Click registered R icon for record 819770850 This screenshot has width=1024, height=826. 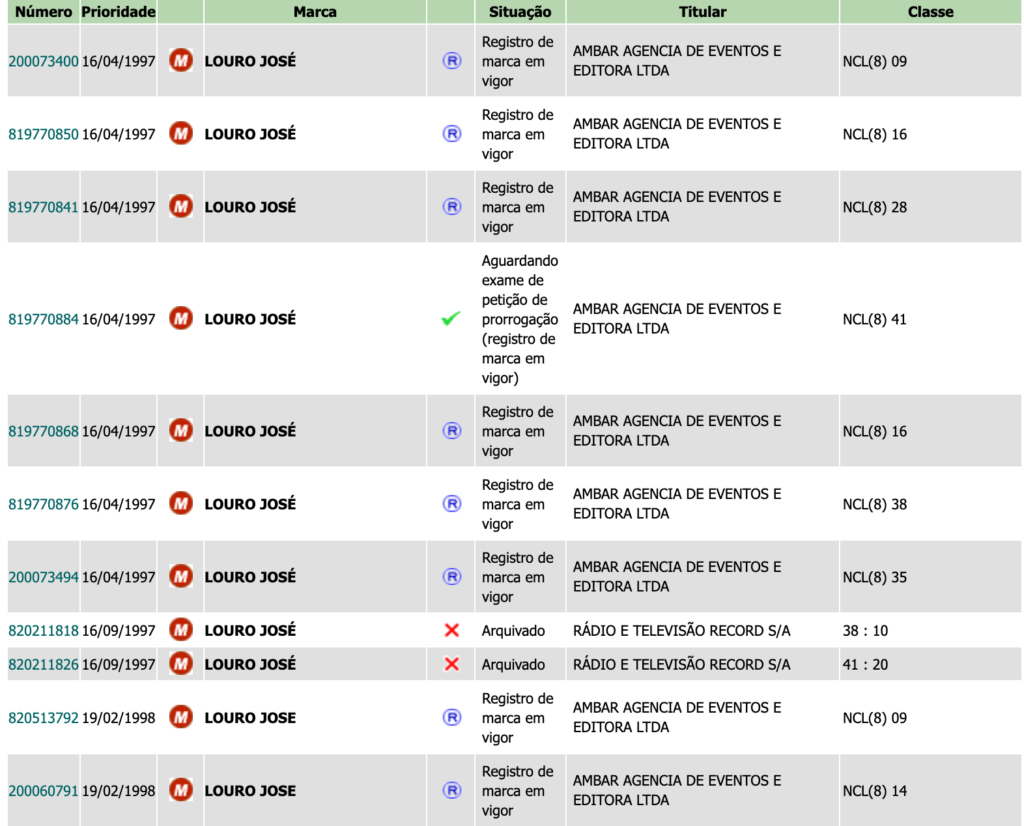pyautogui.click(x=452, y=134)
